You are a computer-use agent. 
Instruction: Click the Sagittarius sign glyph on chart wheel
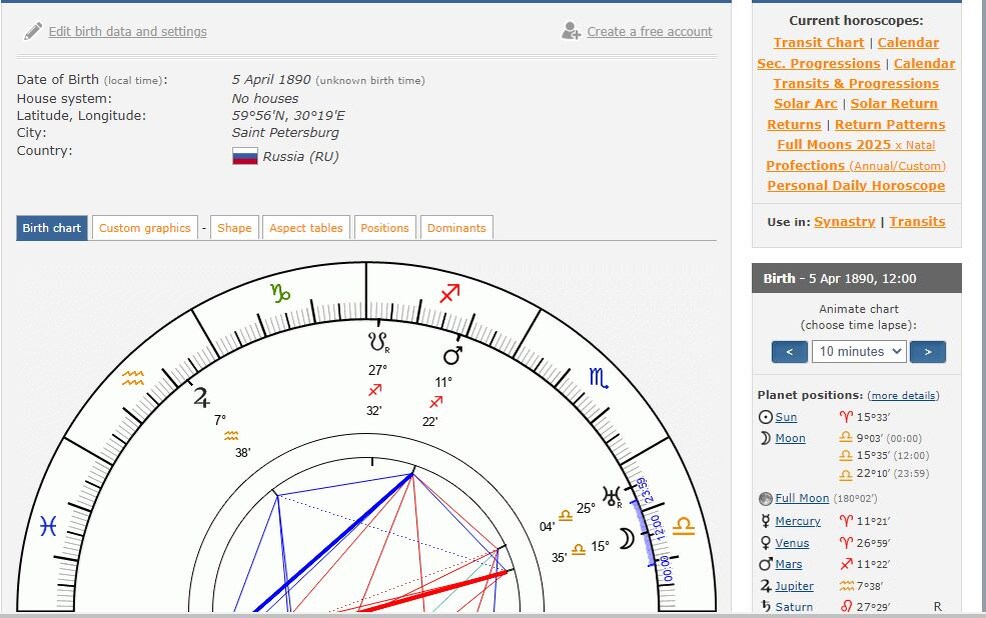pos(450,293)
